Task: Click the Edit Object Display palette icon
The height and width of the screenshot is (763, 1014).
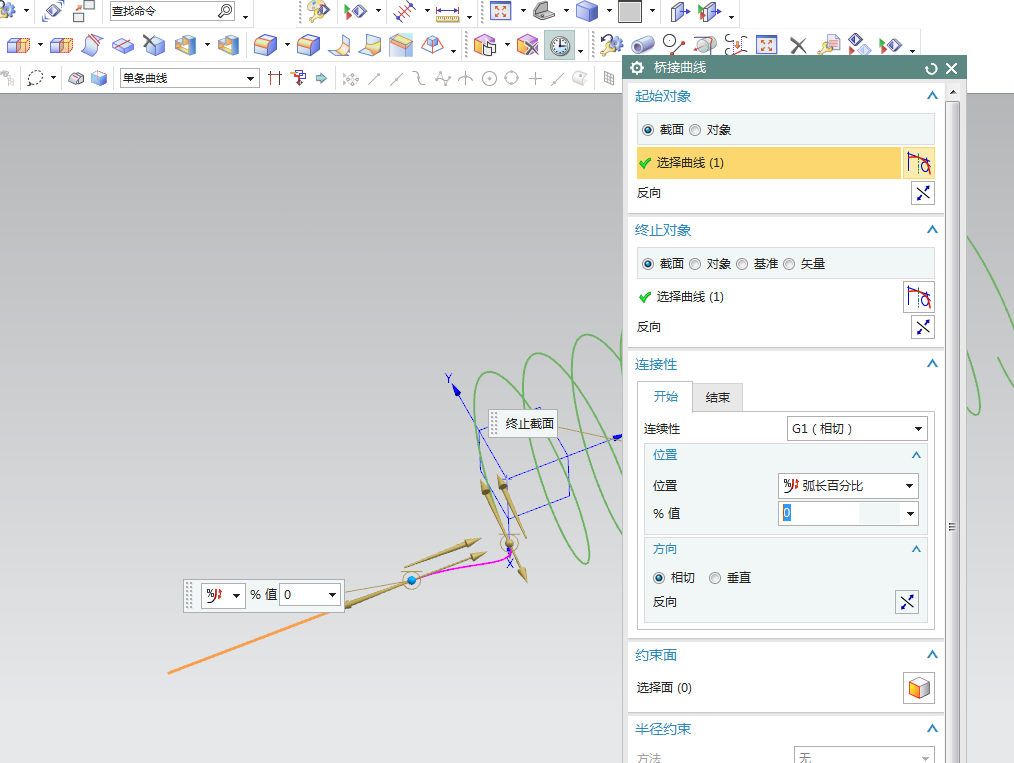Action: tap(318, 11)
